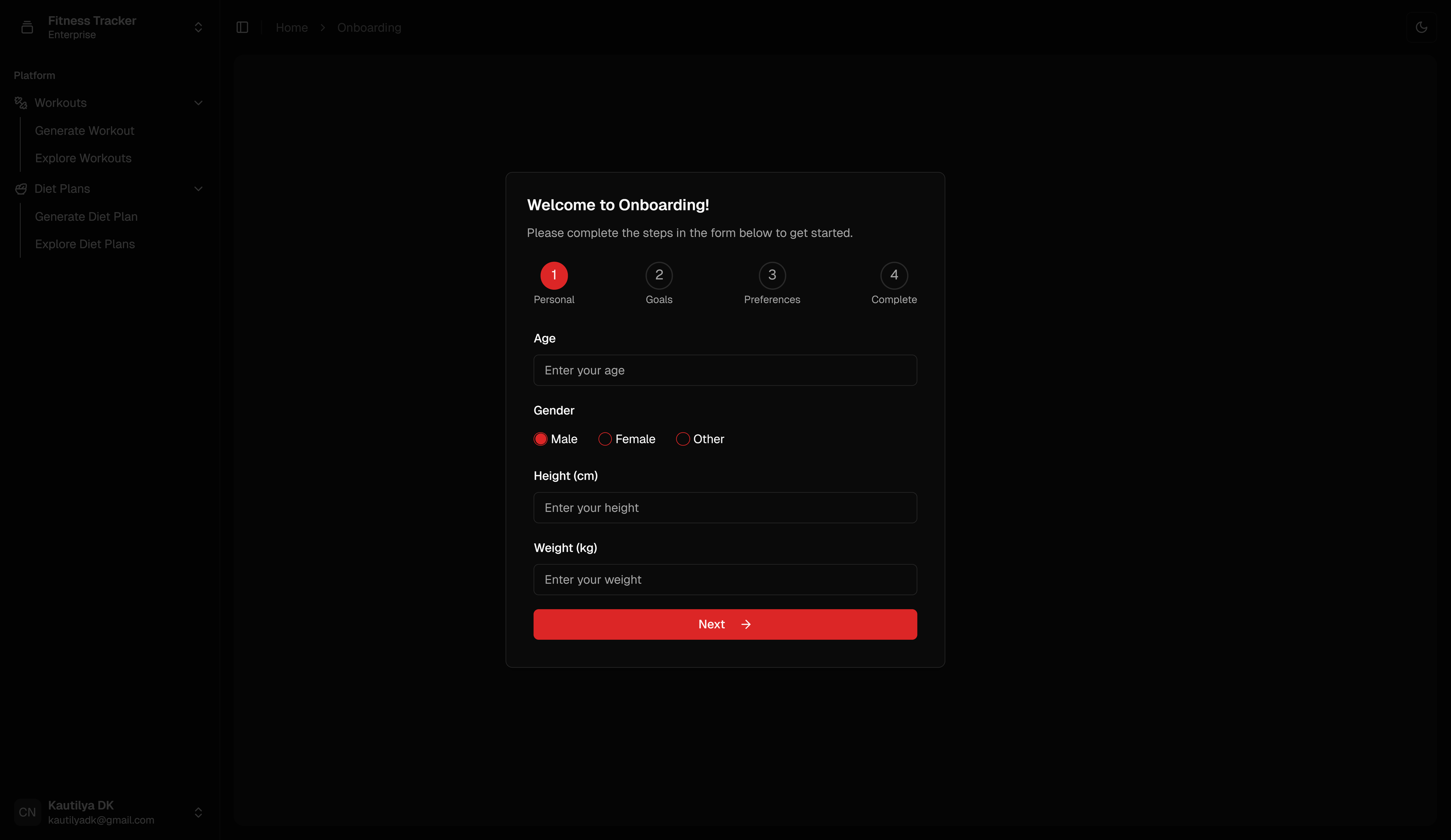Switch to dark mode using the moon icon

1422,27
